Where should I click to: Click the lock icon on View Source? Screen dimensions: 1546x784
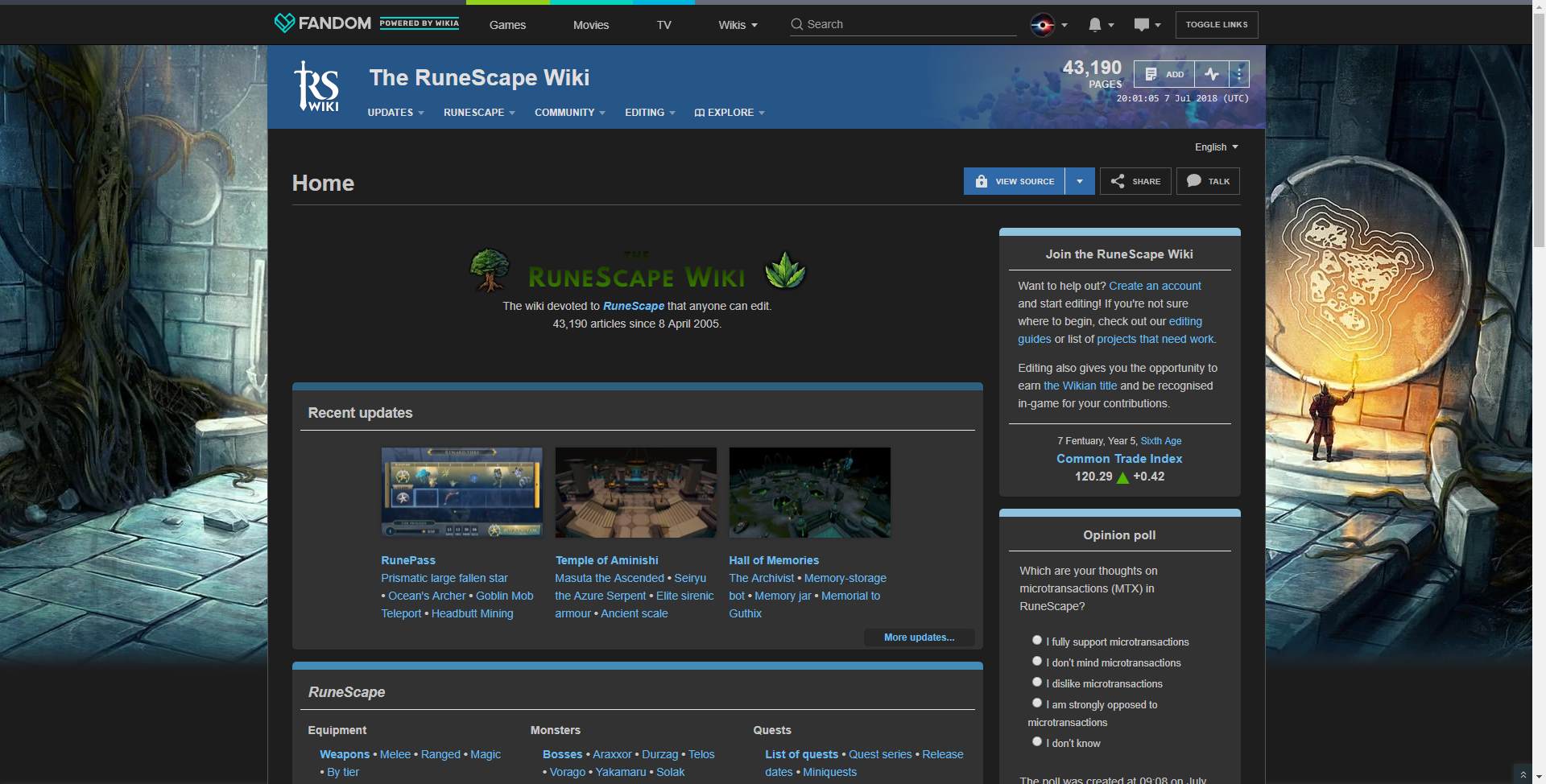(x=981, y=181)
